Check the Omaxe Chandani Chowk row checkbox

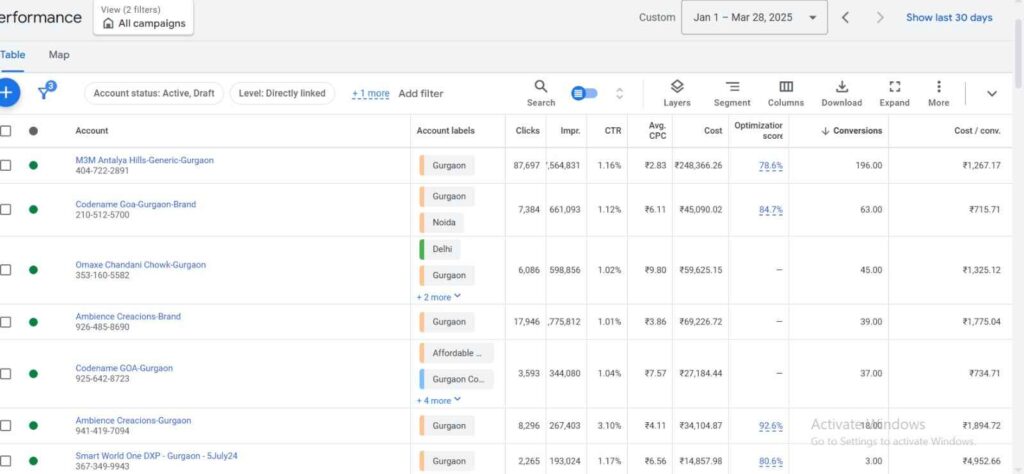click(5, 270)
